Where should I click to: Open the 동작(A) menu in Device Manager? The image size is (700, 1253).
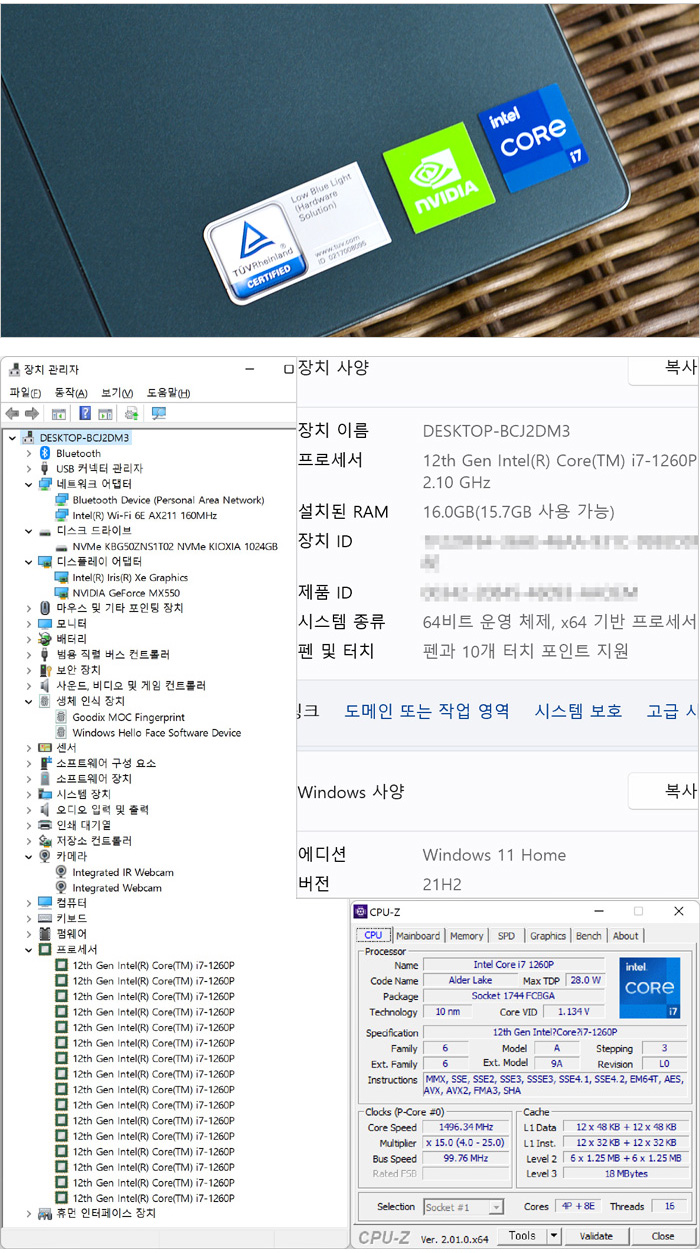[71, 393]
